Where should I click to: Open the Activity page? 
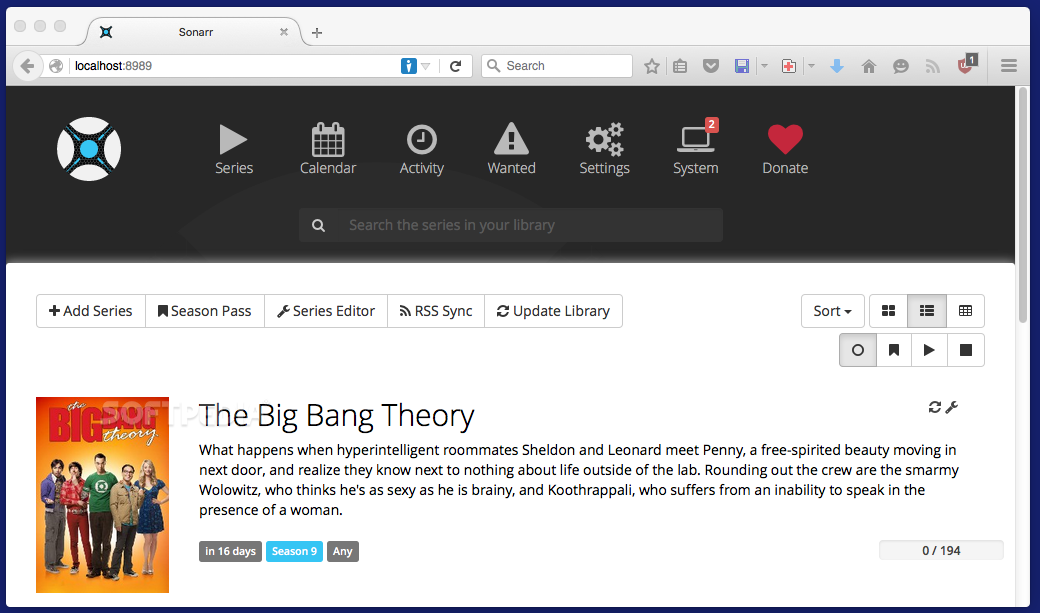[x=421, y=147]
